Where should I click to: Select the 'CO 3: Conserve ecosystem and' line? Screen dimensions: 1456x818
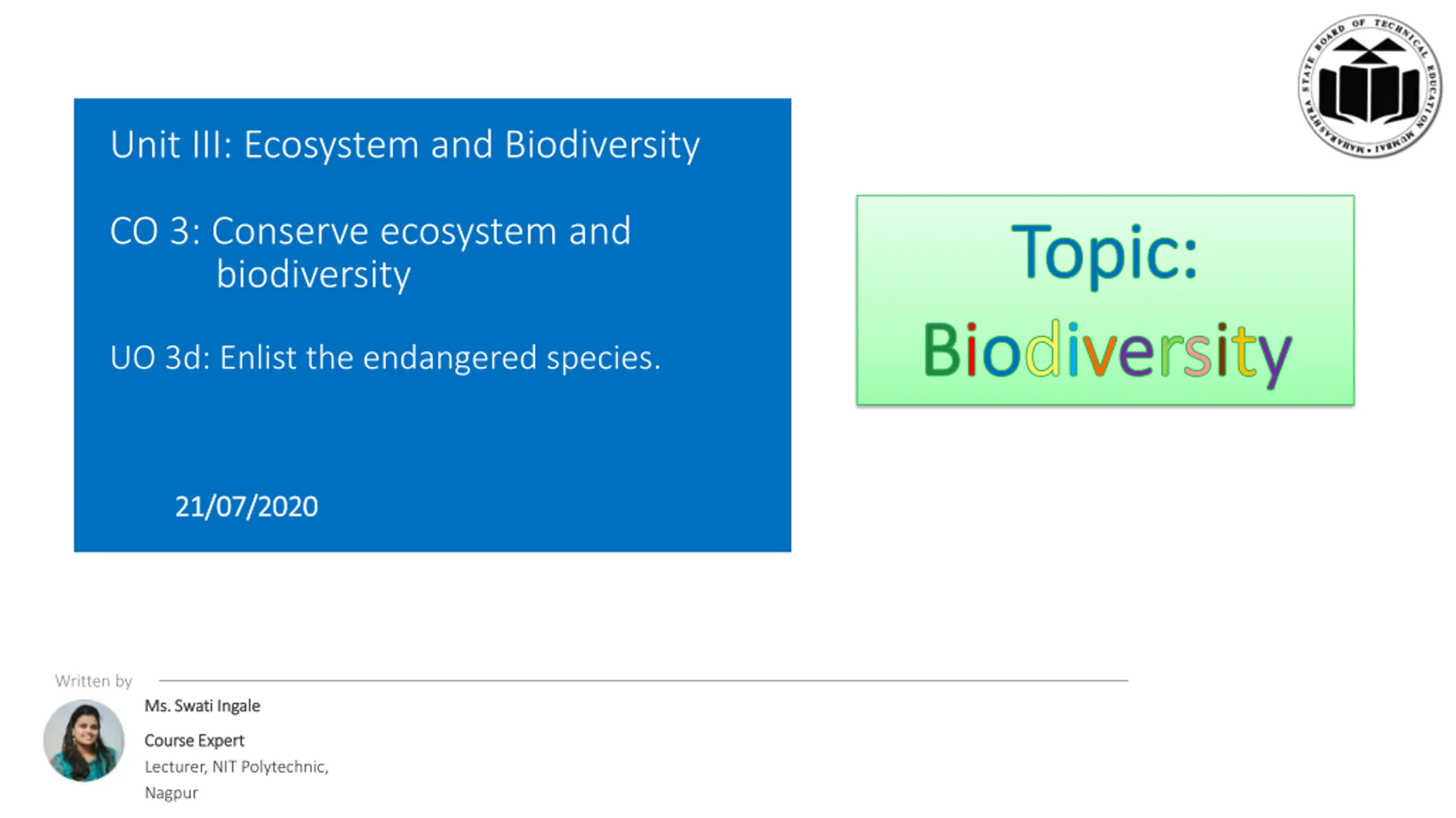point(370,231)
